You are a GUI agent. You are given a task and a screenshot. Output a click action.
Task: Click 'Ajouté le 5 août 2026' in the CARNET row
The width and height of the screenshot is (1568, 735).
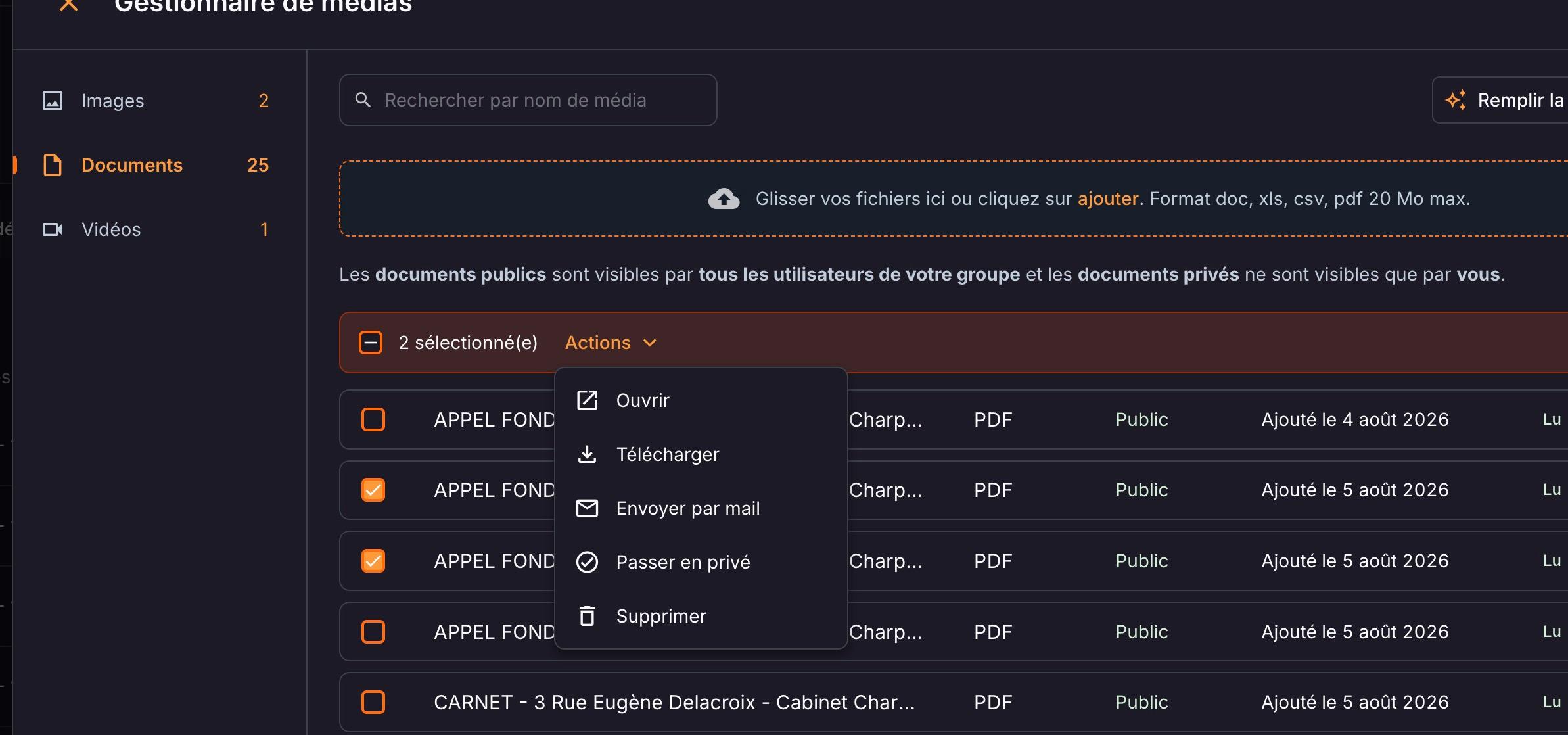[1355, 702]
